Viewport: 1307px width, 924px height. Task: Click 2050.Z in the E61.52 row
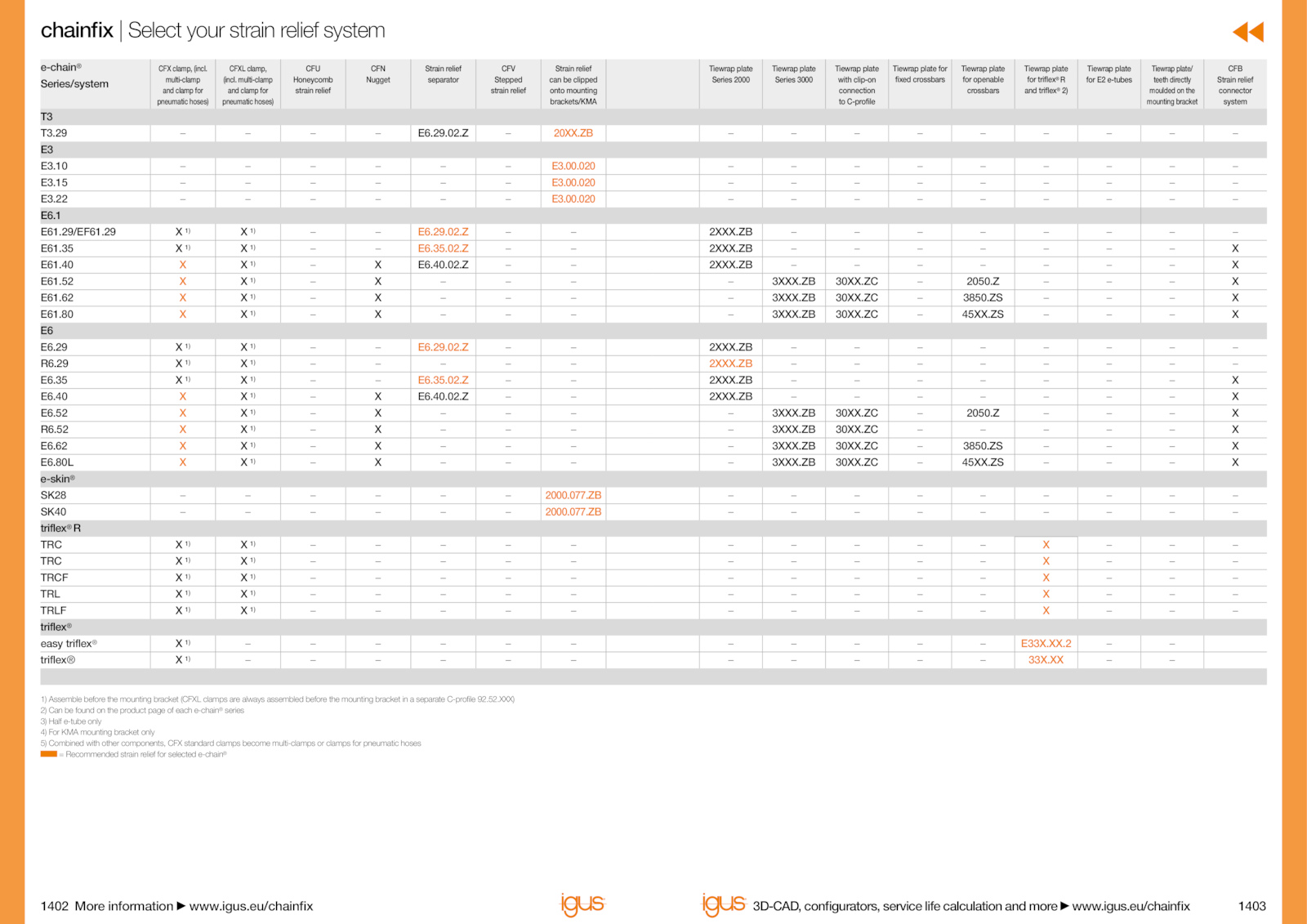coord(983,282)
